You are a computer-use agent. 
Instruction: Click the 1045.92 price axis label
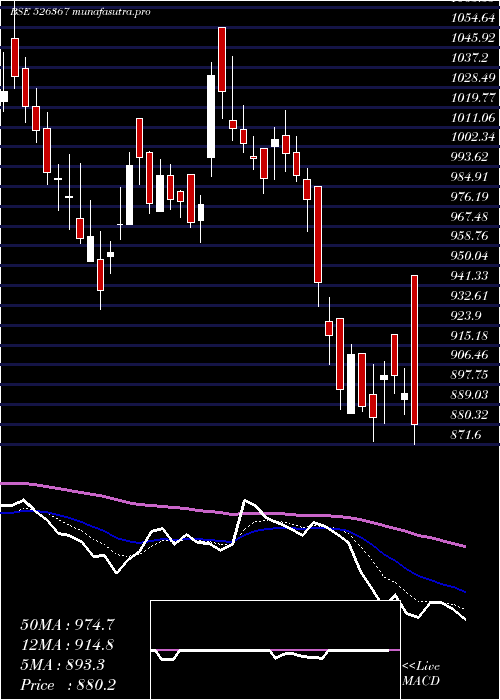tap(473, 38)
